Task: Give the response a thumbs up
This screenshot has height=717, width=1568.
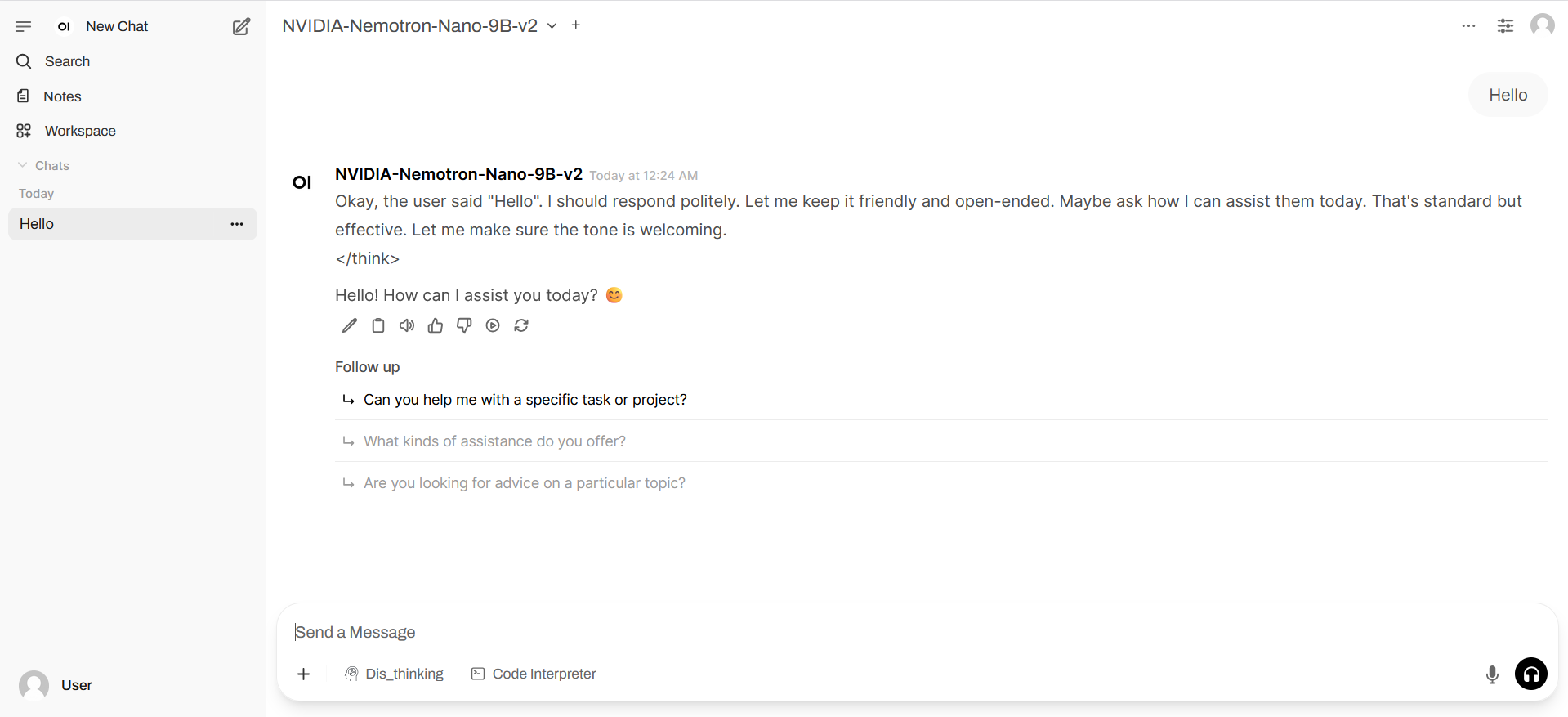Action: 436,325
